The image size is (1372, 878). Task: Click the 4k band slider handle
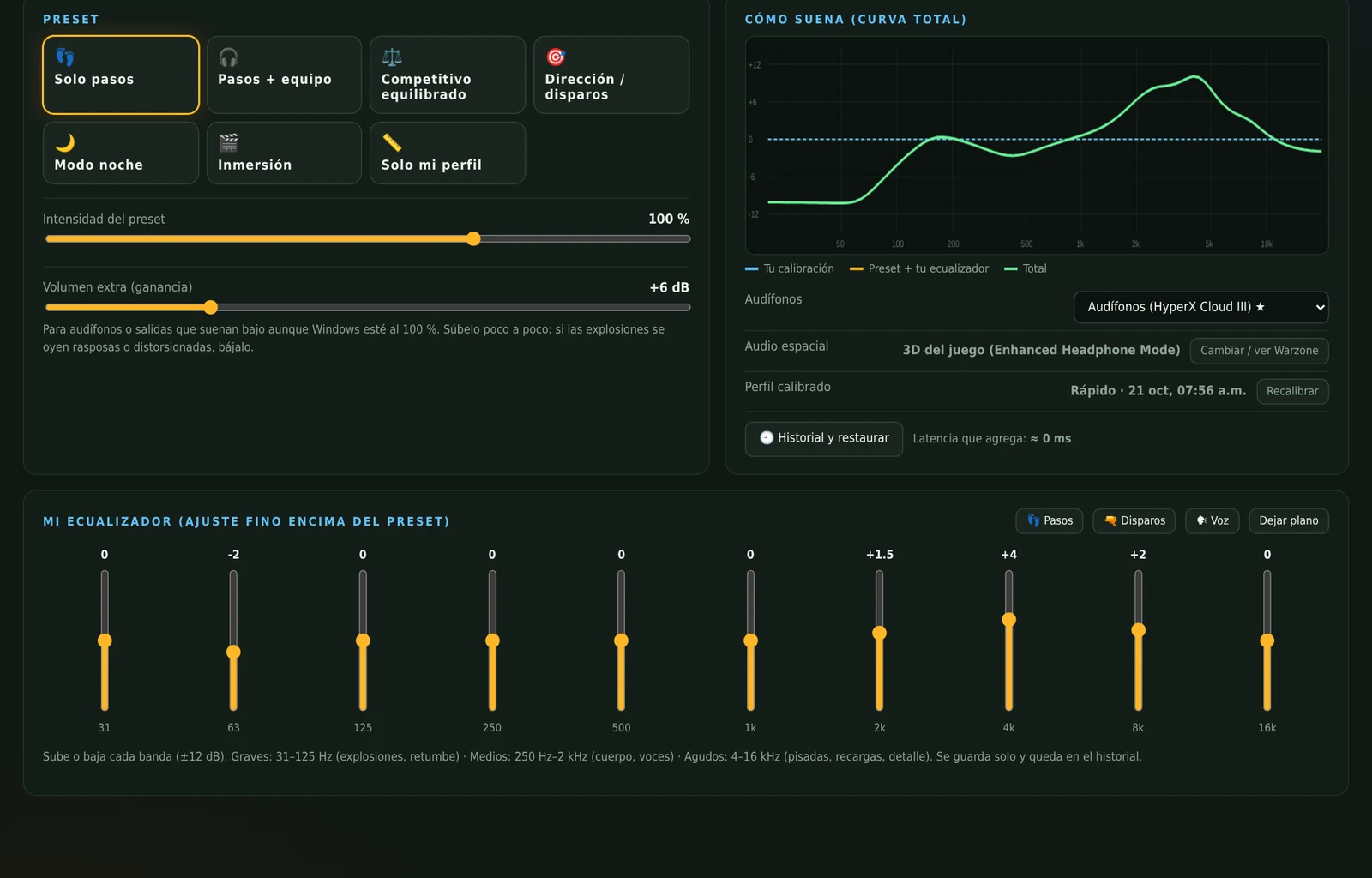(1008, 620)
